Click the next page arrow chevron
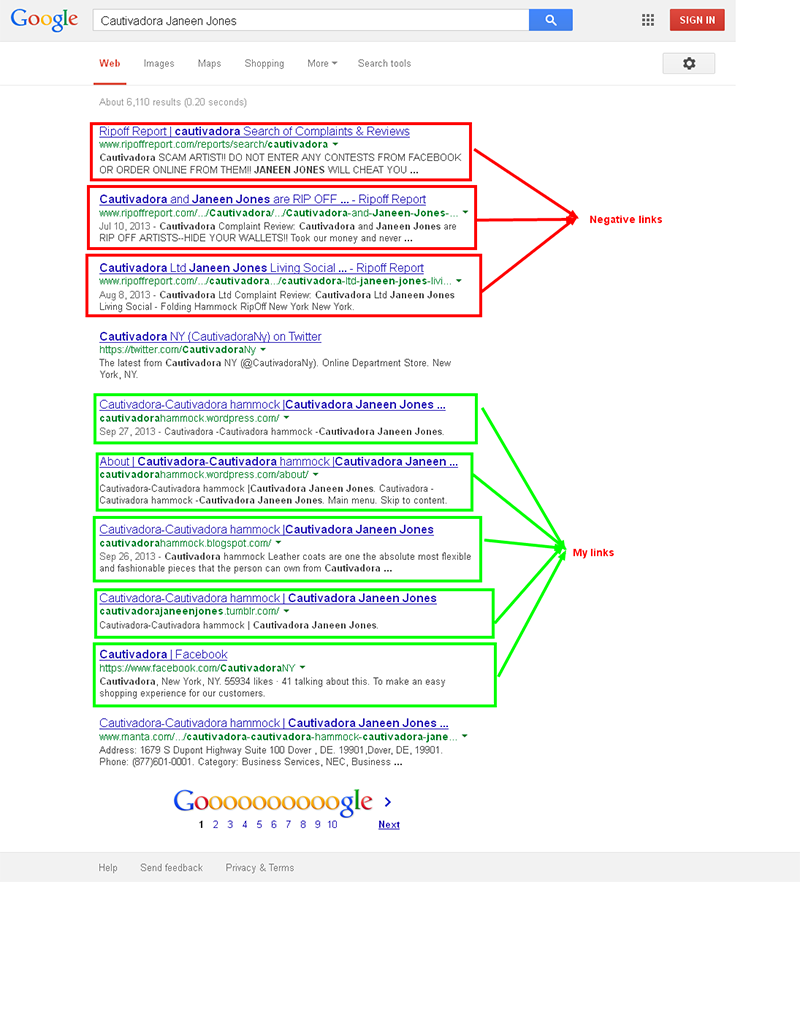This screenshot has height=1020, width=800. coord(388,802)
